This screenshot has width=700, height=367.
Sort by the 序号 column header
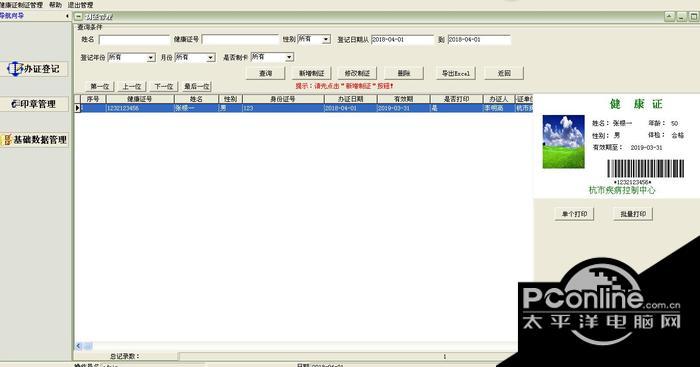pos(93,99)
